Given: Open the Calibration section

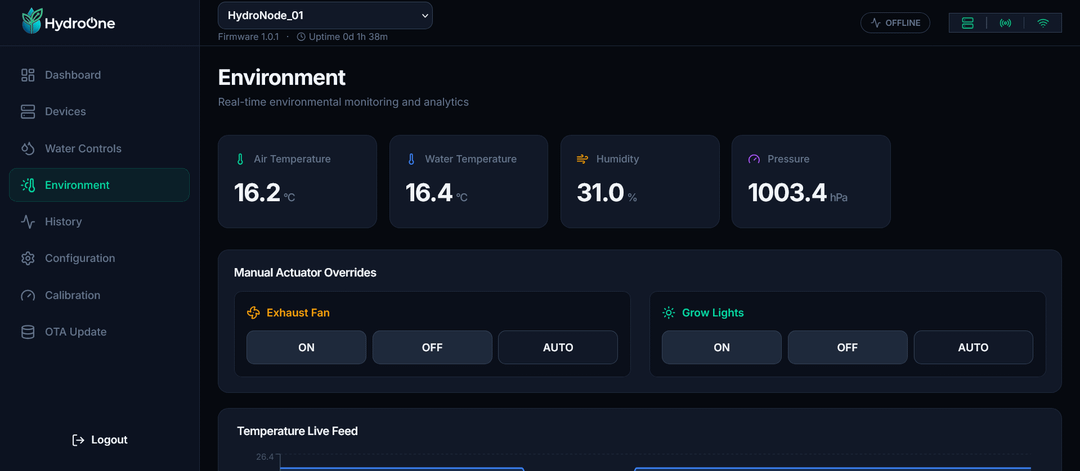Looking at the screenshot, I should click(x=99, y=295).
